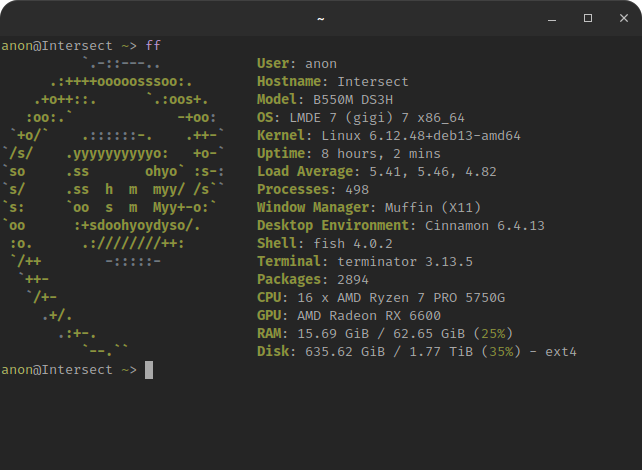
Task: Click the "~" window title
Action: 321,19
